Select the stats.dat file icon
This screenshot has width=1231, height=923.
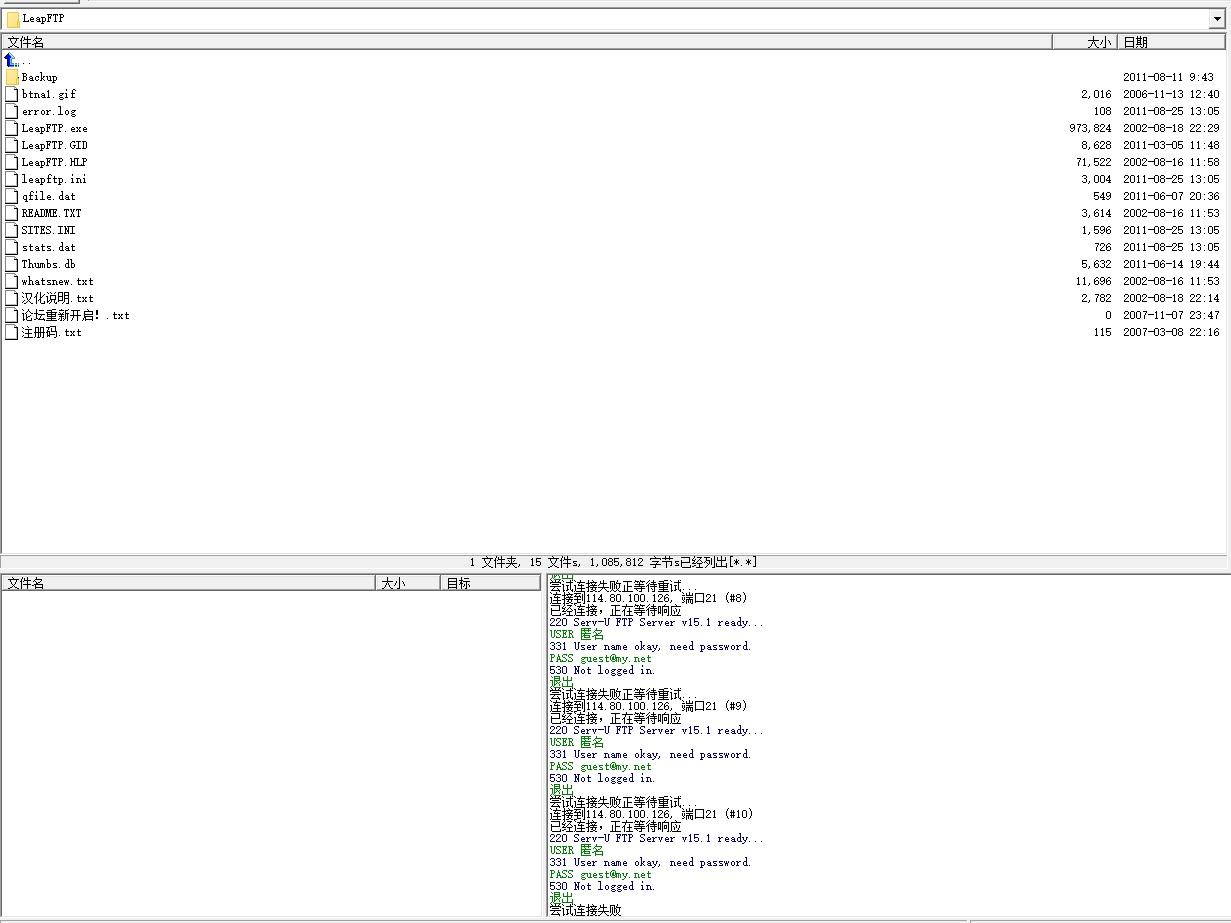coord(12,247)
